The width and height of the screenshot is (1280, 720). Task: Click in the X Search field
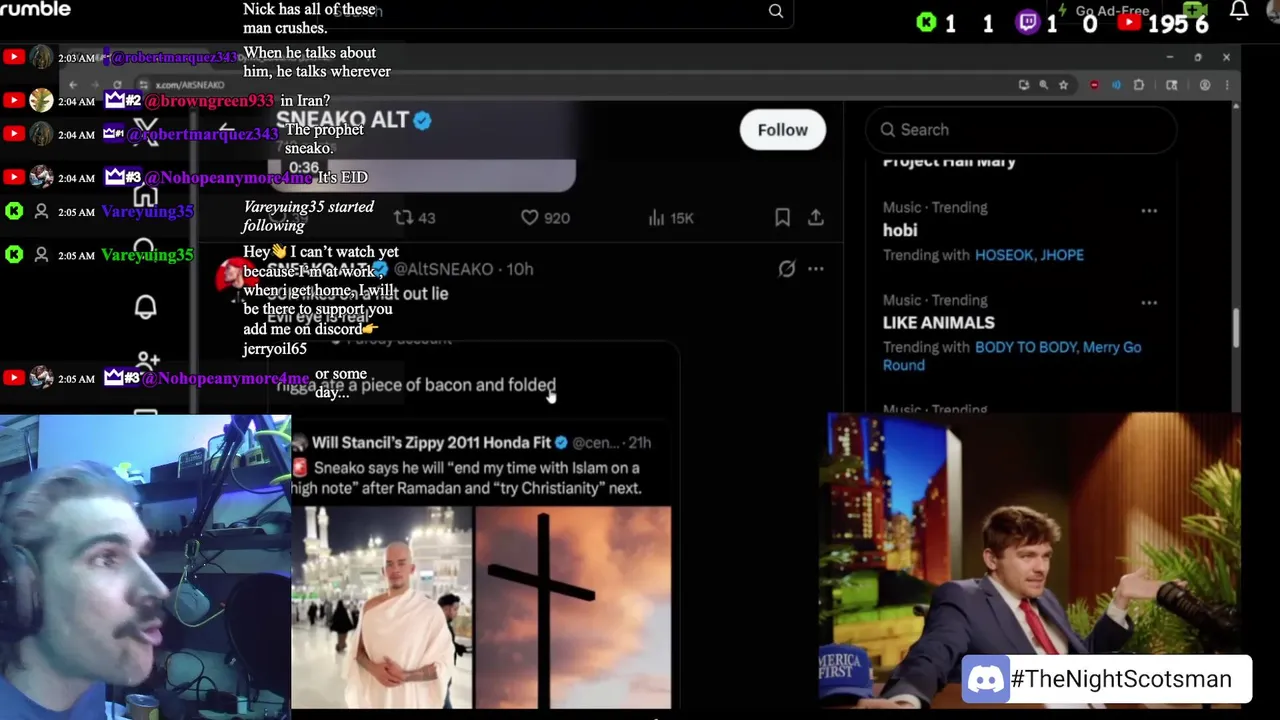(x=1021, y=130)
